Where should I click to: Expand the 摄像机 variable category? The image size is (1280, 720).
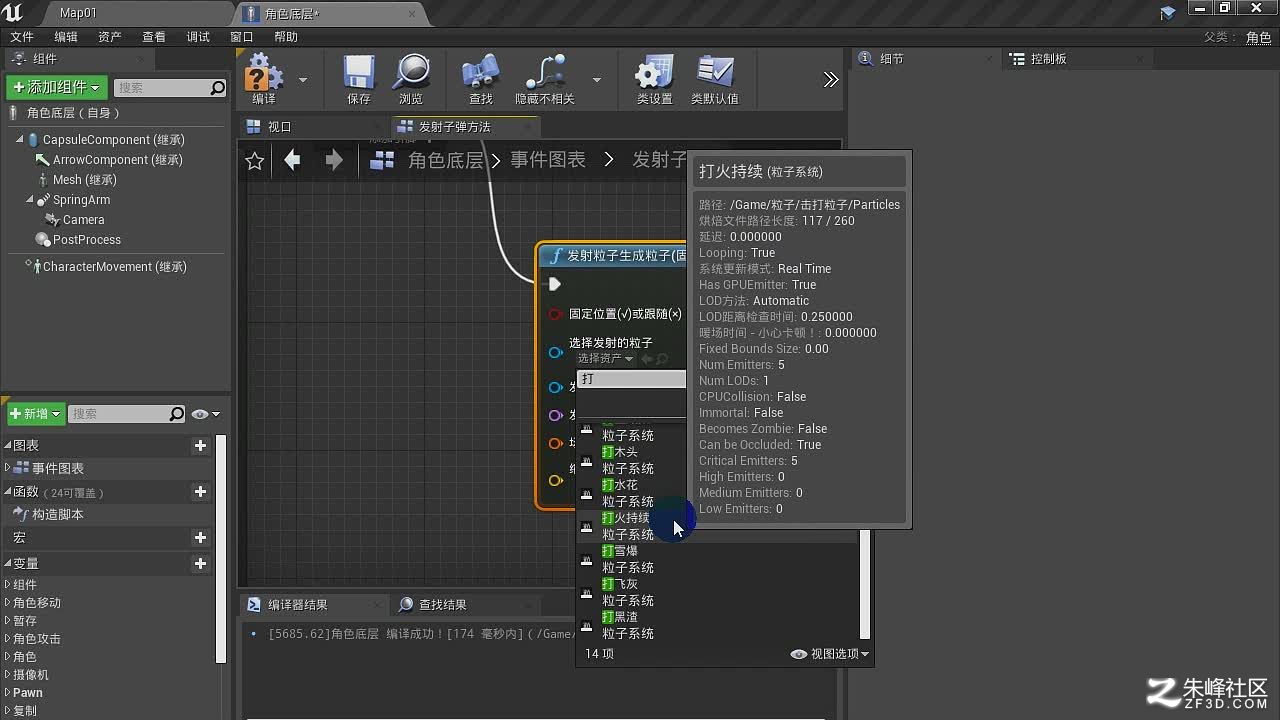(x=8, y=675)
